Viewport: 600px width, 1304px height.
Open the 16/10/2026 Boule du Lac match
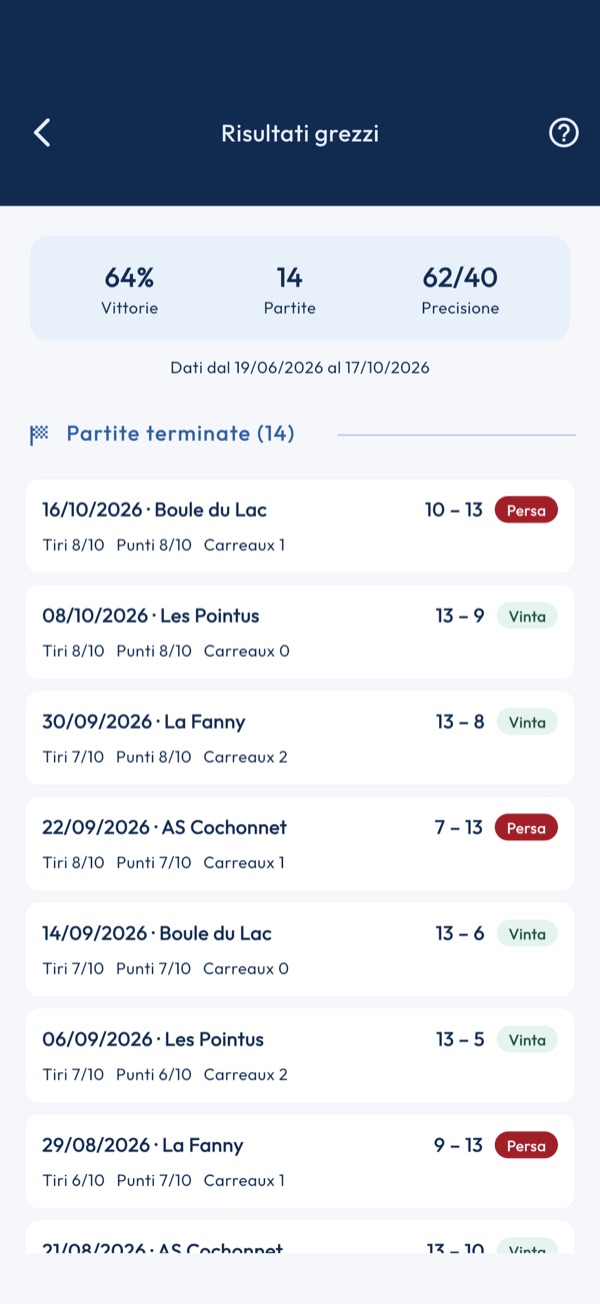pos(300,526)
